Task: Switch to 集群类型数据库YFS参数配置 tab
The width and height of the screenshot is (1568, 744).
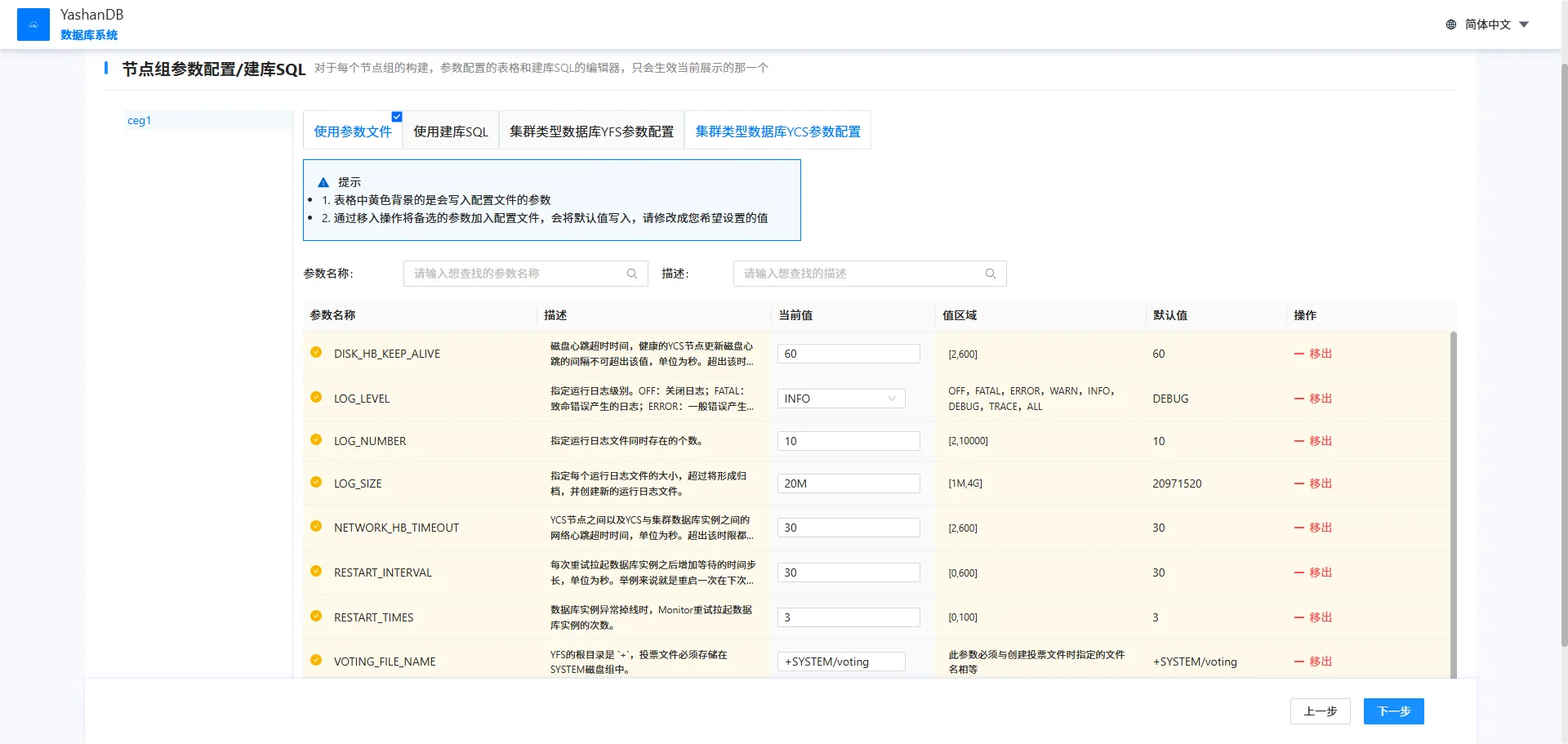Action: click(591, 131)
